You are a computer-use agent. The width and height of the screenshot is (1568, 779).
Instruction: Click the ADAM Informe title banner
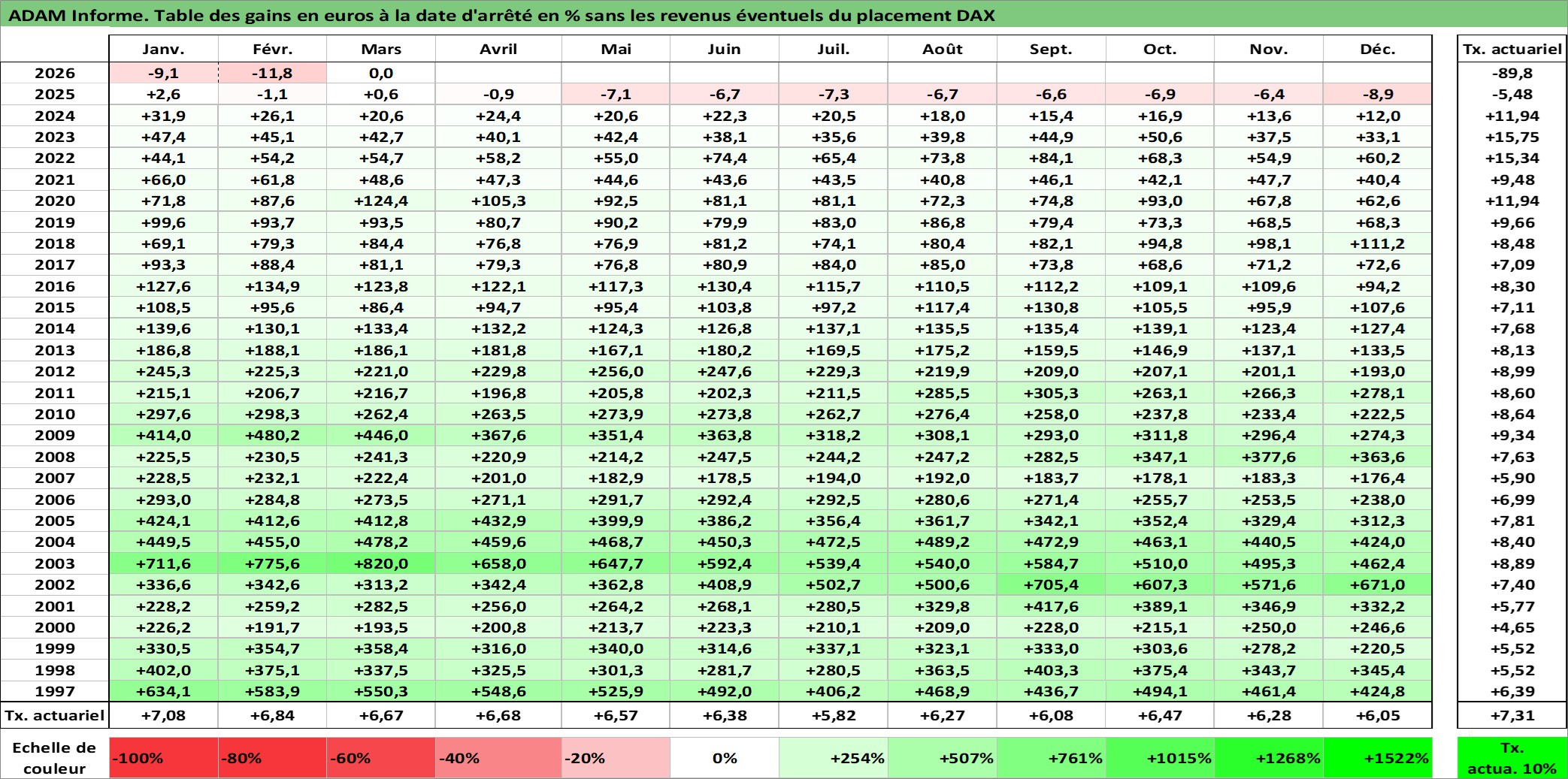tap(784, 14)
